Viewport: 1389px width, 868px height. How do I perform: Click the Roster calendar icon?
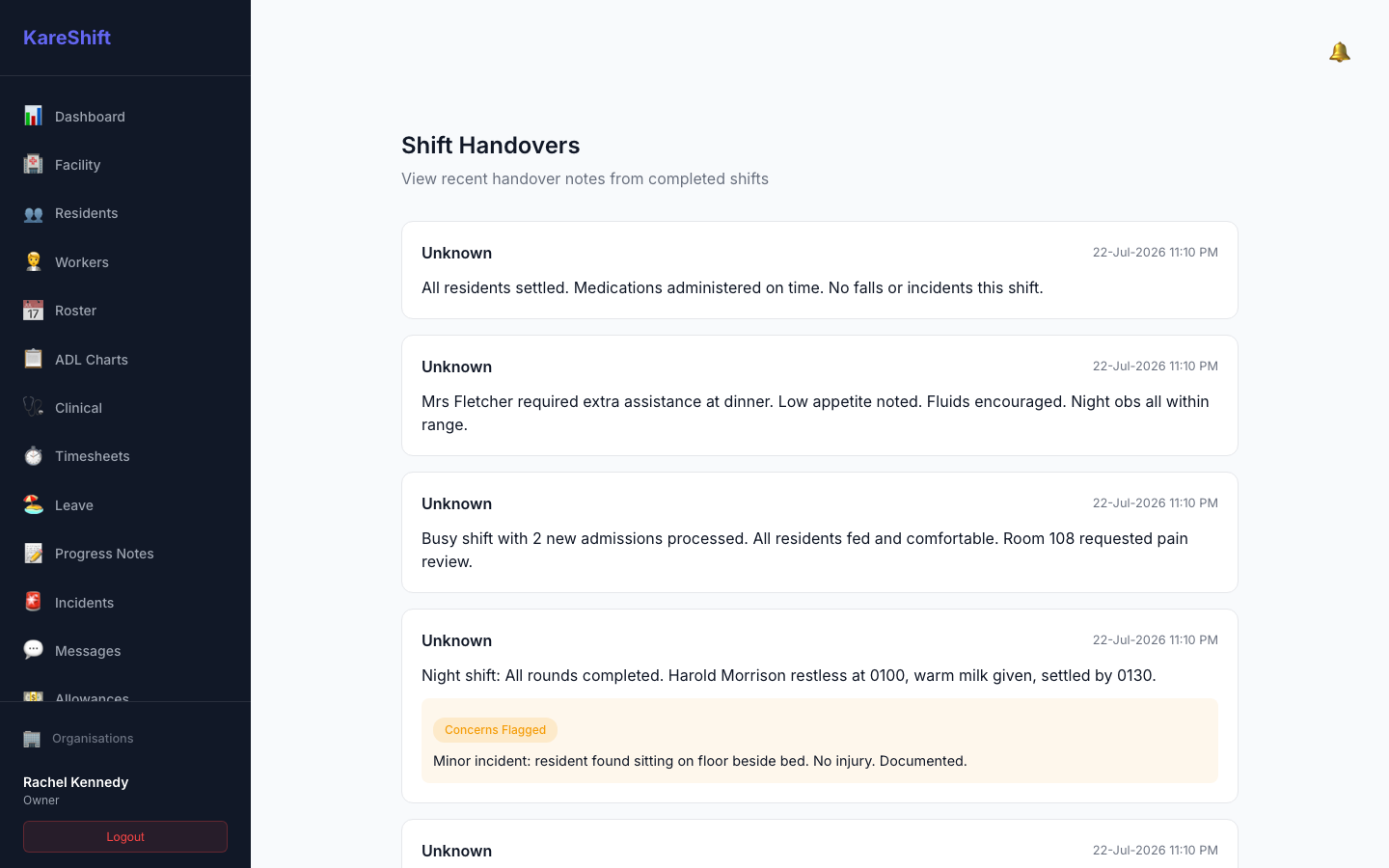tap(33, 311)
